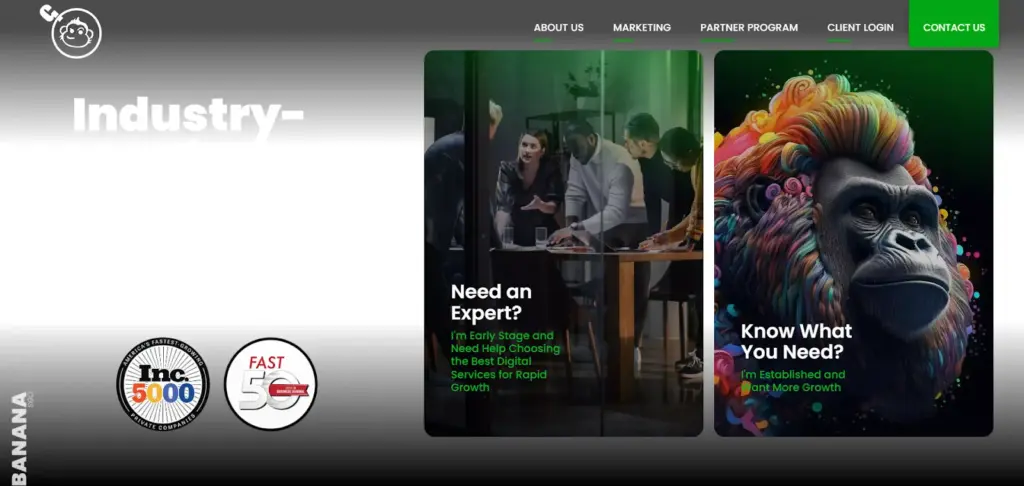Viewport: 1024px width, 486px height.
Task: Open the Marketing menu
Action: (641, 28)
